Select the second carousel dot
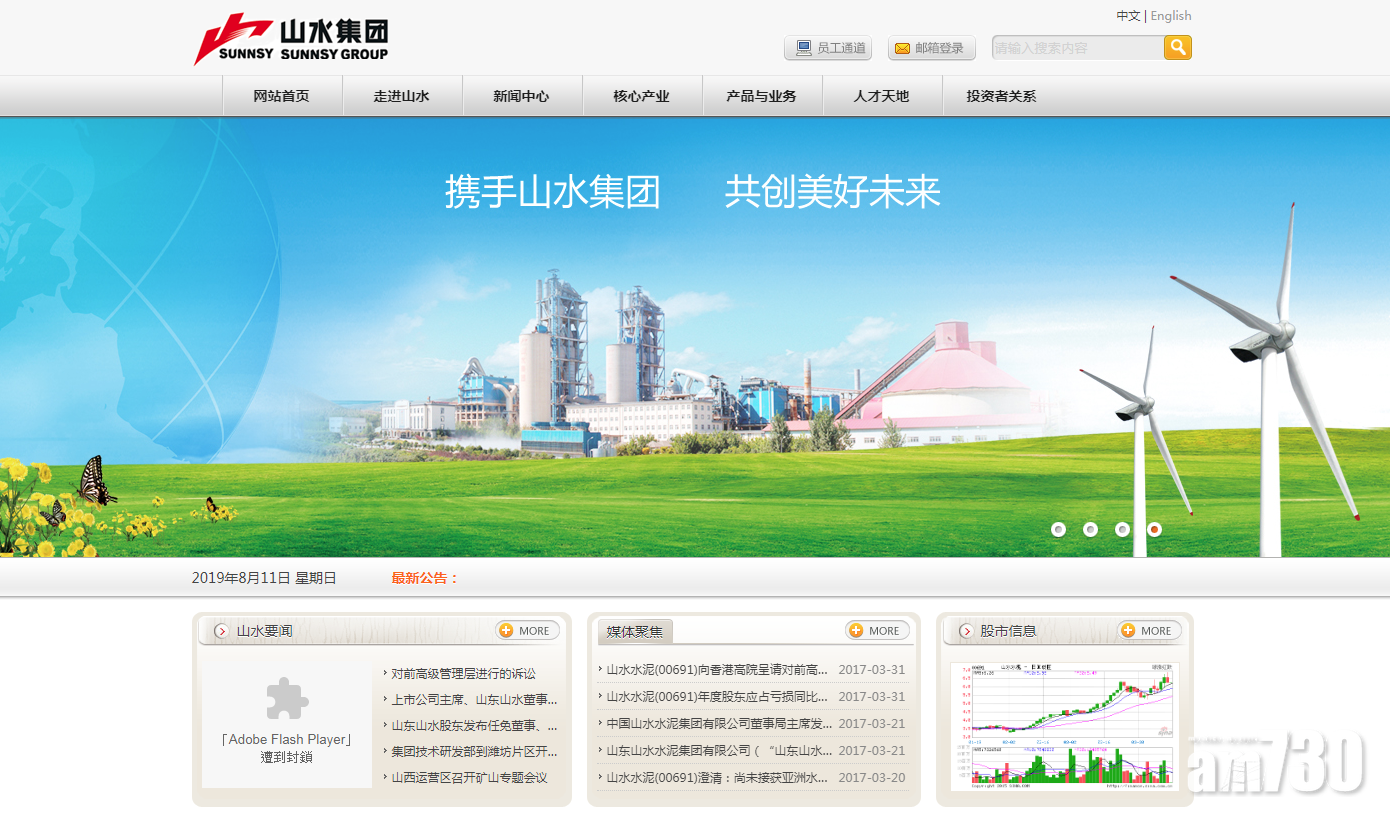Viewport: 1390px width, 815px height. click(1091, 529)
